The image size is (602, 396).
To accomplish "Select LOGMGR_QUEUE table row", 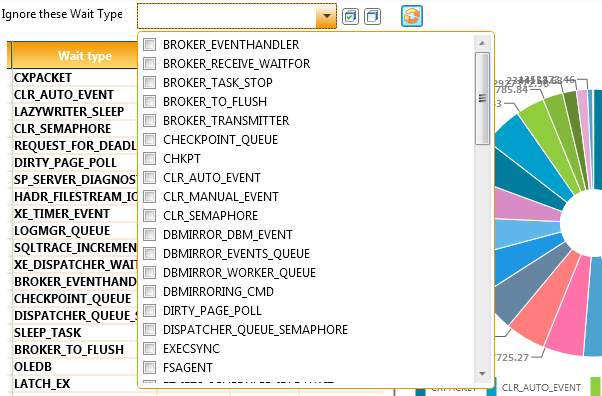I will click(75, 230).
